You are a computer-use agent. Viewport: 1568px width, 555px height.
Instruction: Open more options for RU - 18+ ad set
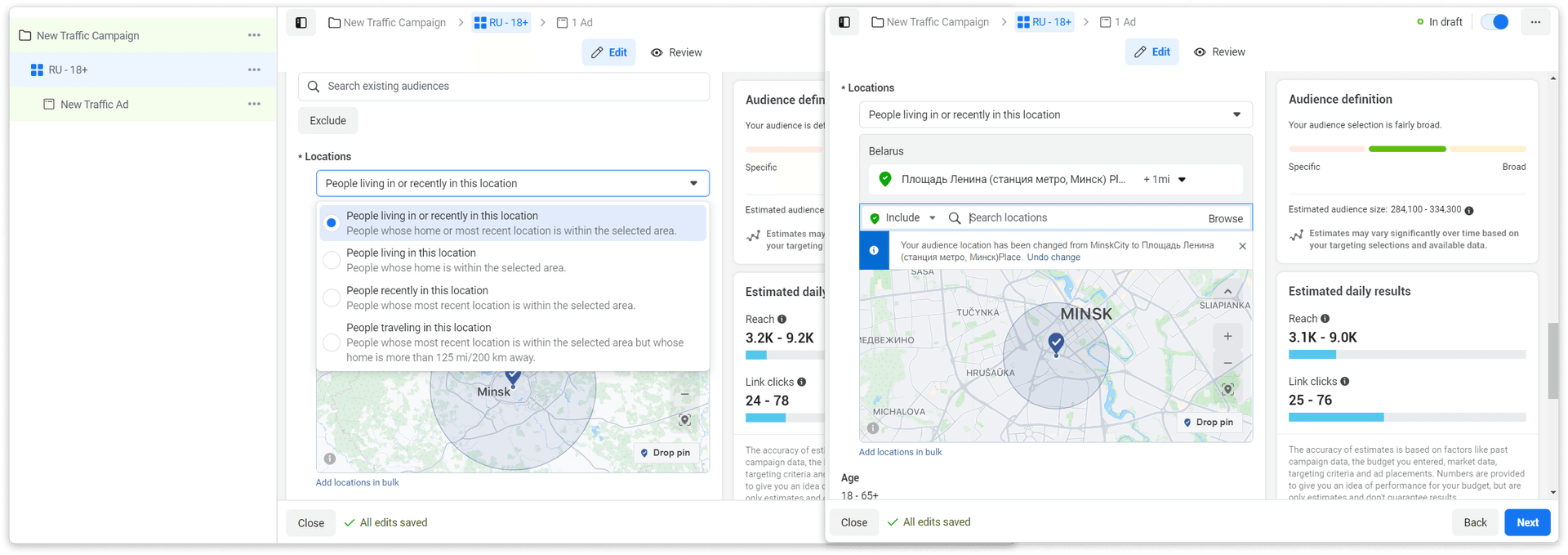point(254,69)
